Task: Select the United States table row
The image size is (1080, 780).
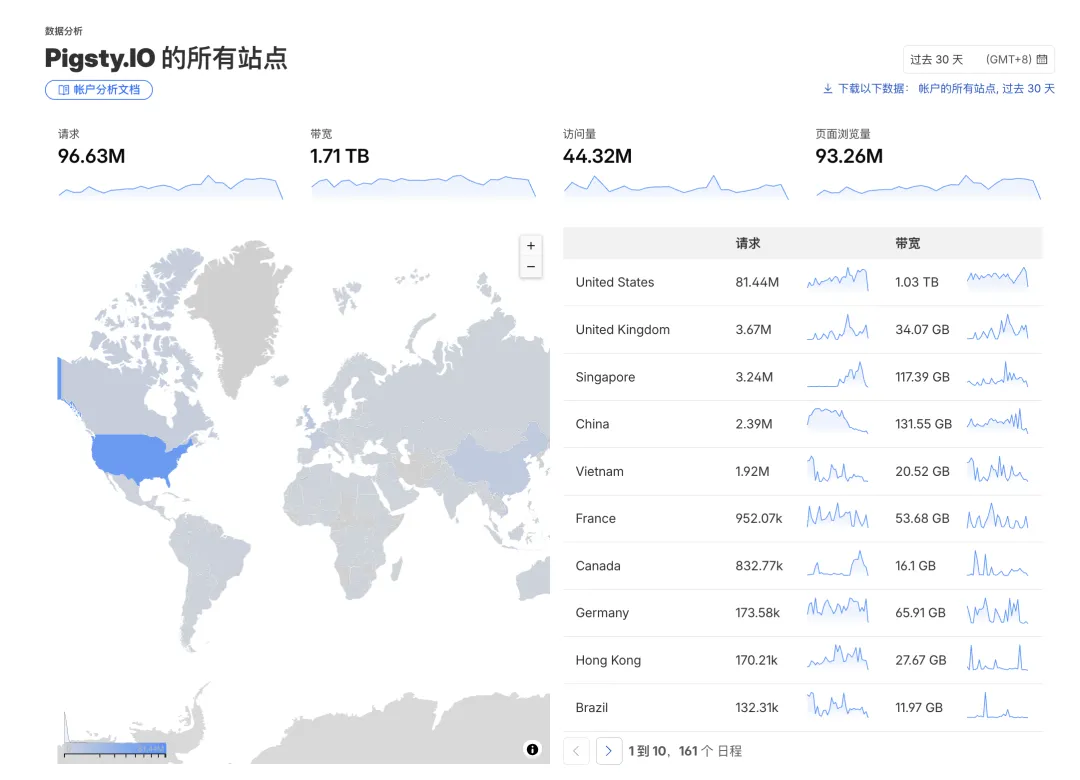Action: click(x=614, y=282)
